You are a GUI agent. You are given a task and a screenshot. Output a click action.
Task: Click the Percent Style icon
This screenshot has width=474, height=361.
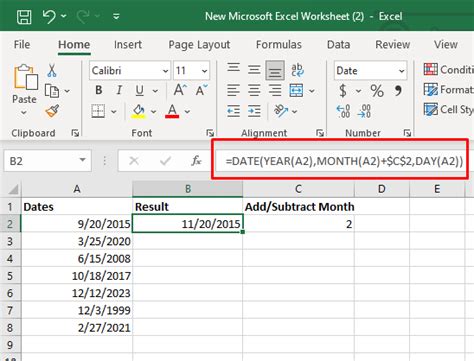pyautogui.click(x=377, y=91)
